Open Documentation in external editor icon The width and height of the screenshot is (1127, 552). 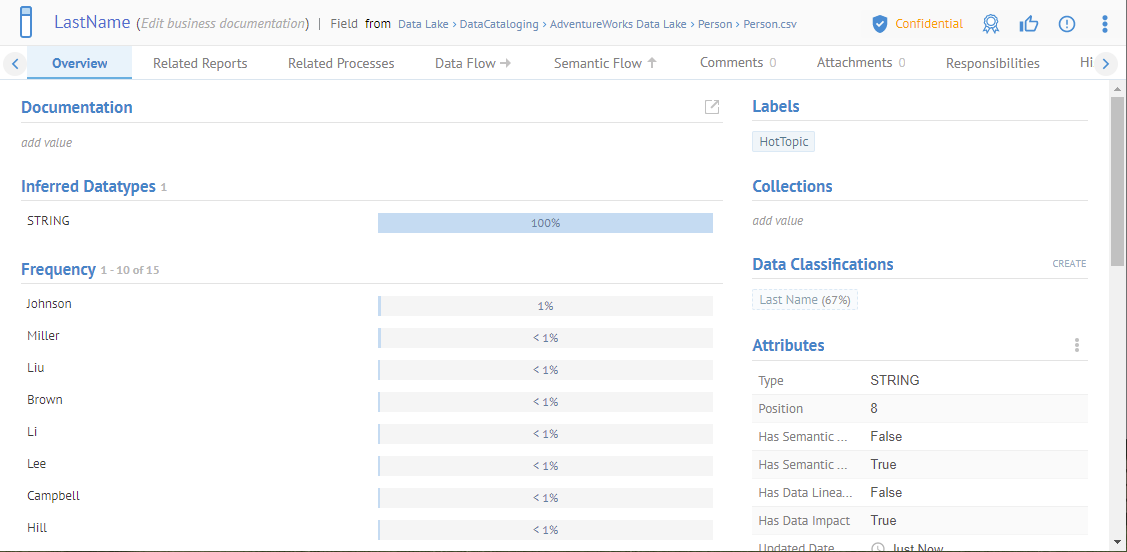coord(712,107)
